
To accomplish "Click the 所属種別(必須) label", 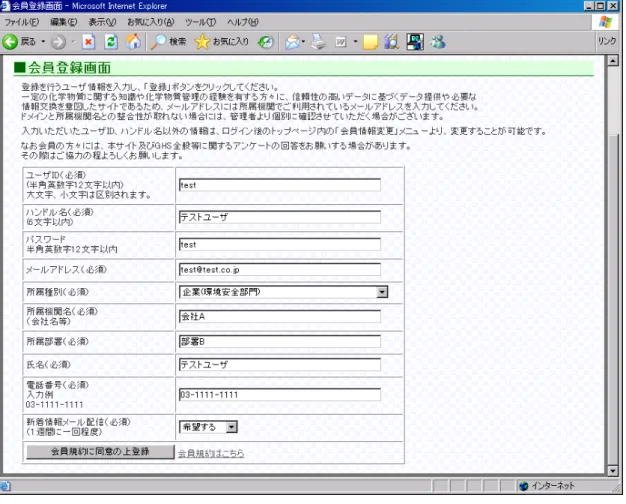I will (x=57, y=292).
